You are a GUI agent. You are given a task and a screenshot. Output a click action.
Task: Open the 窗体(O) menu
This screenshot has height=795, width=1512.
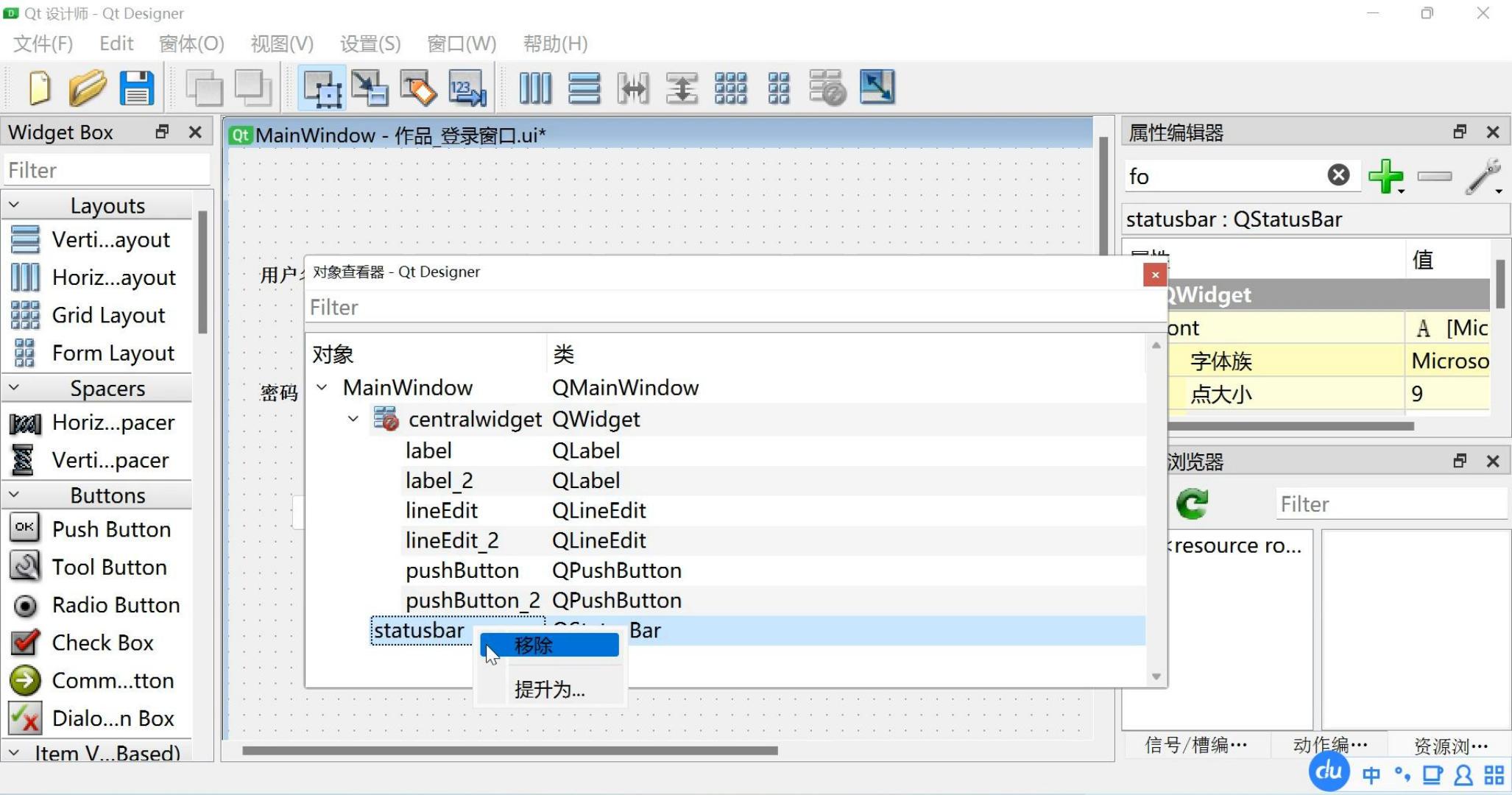pos(191,43)
